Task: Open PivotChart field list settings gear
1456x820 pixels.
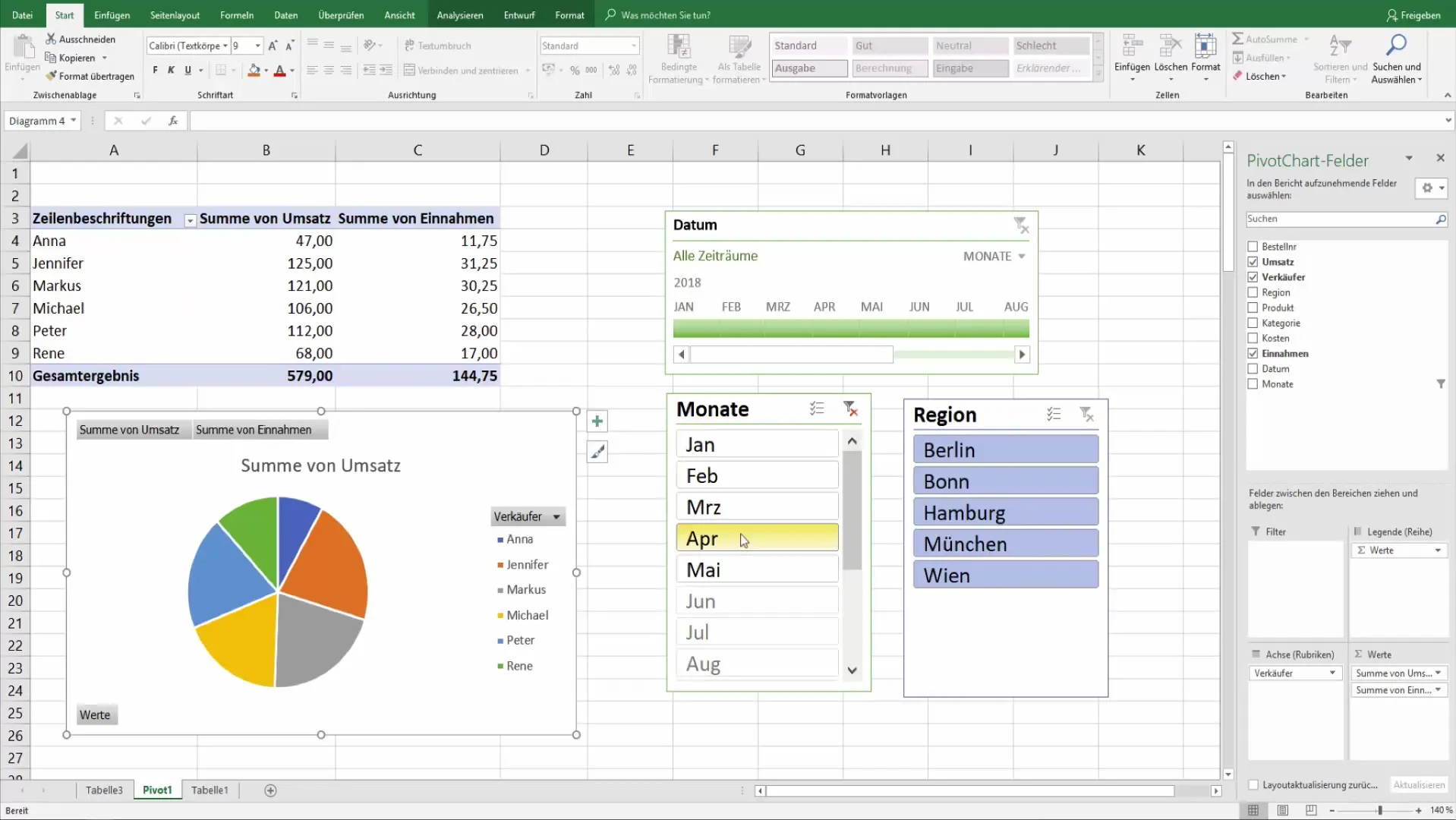Action: [x=1431, y=188]
